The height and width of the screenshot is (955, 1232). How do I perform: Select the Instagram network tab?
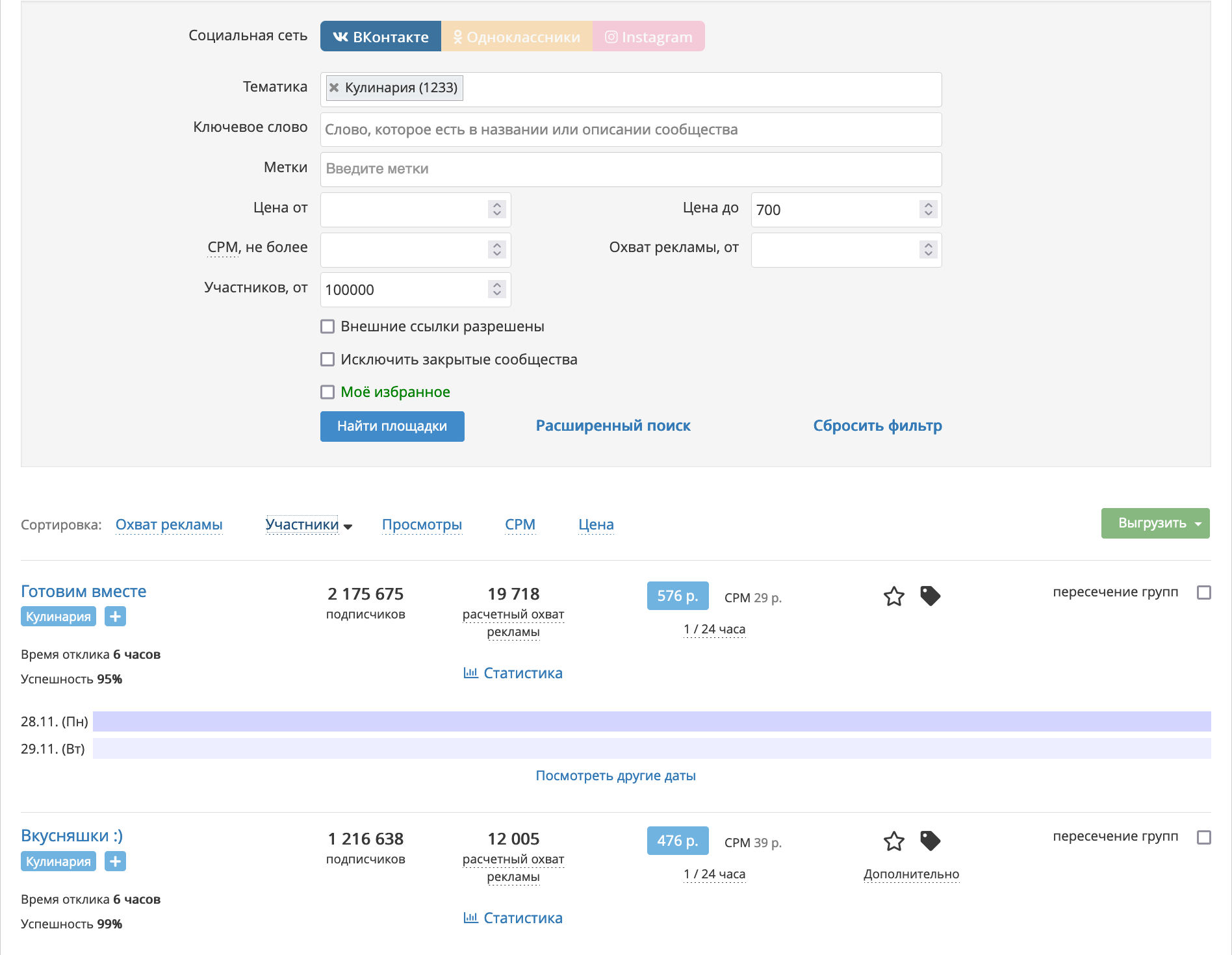coord(648,36)
